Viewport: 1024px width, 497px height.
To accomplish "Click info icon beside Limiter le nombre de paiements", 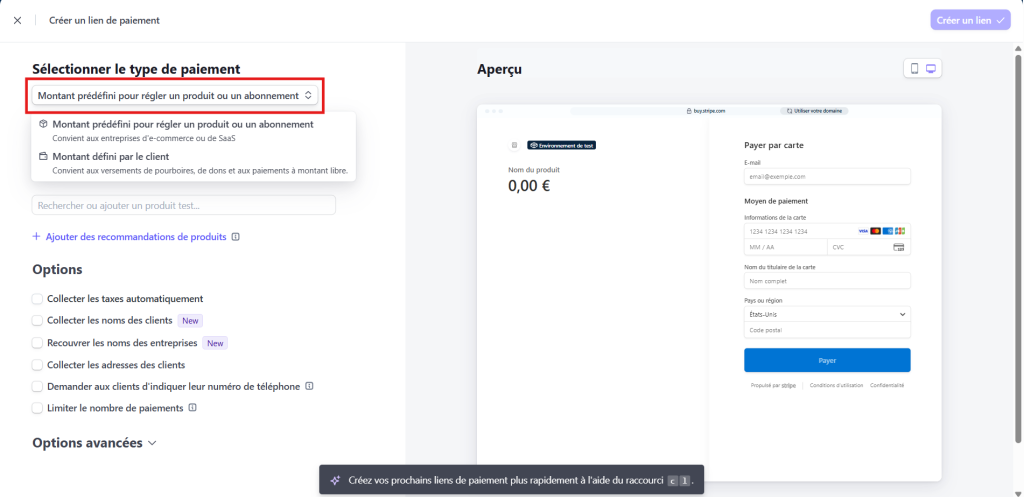I will 192,408.
